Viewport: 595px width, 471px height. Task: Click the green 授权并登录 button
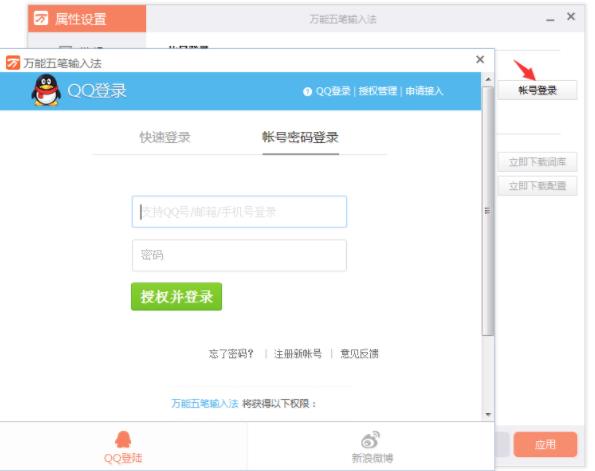pyautogui.click(x=176, y=296)
